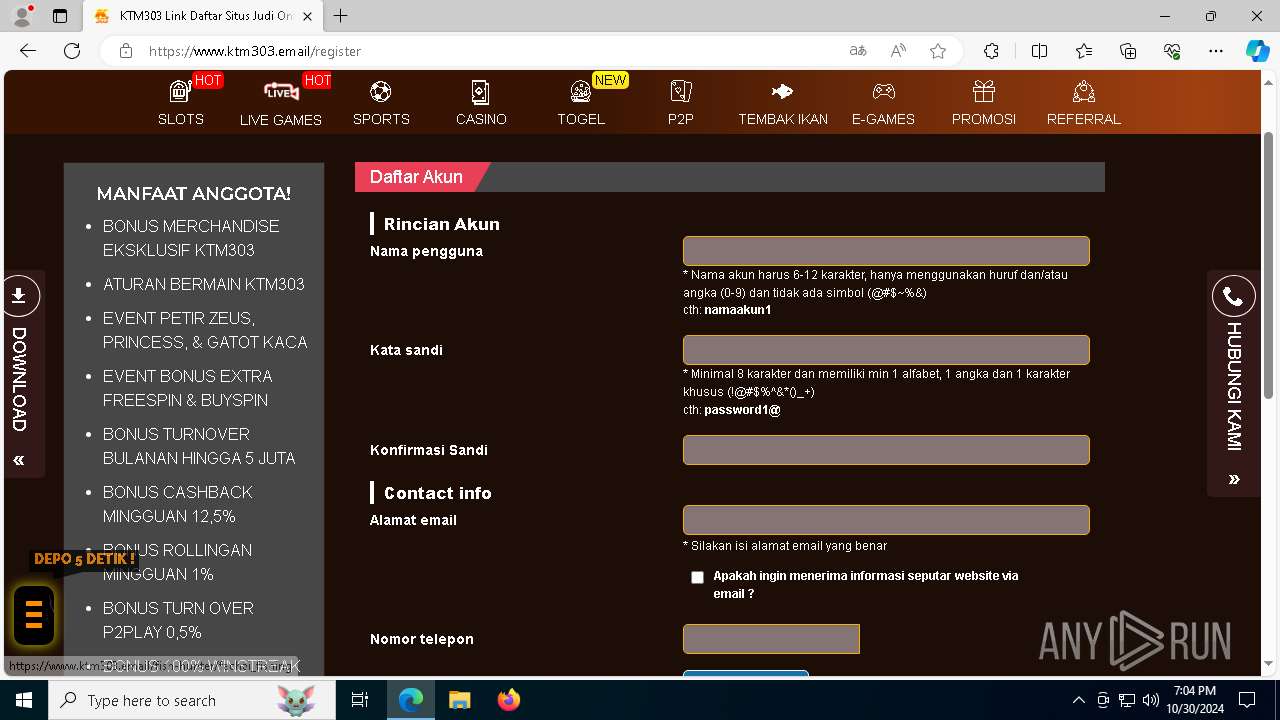Open the REFERRAL people icon
This screenshot has width=1280, height=720.
tap(1084, 92)
